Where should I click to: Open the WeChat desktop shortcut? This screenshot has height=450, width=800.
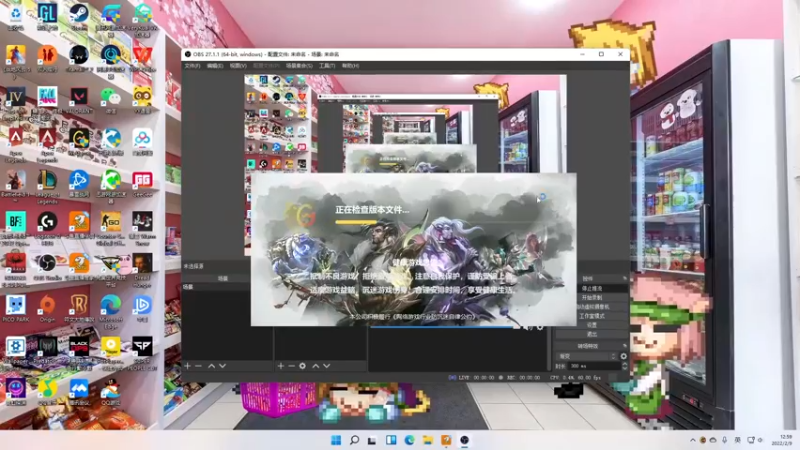pos(111,100)
